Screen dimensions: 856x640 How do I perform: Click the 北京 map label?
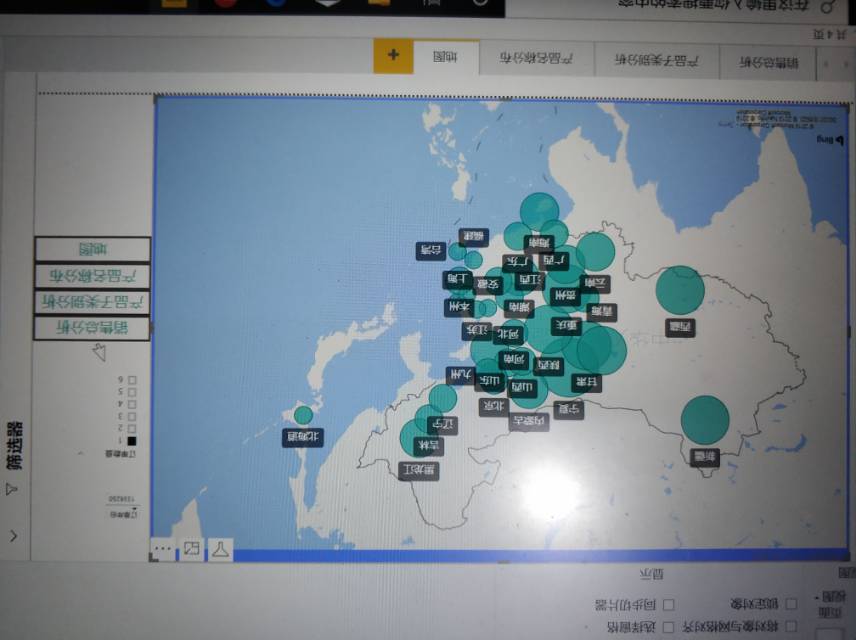494,406
